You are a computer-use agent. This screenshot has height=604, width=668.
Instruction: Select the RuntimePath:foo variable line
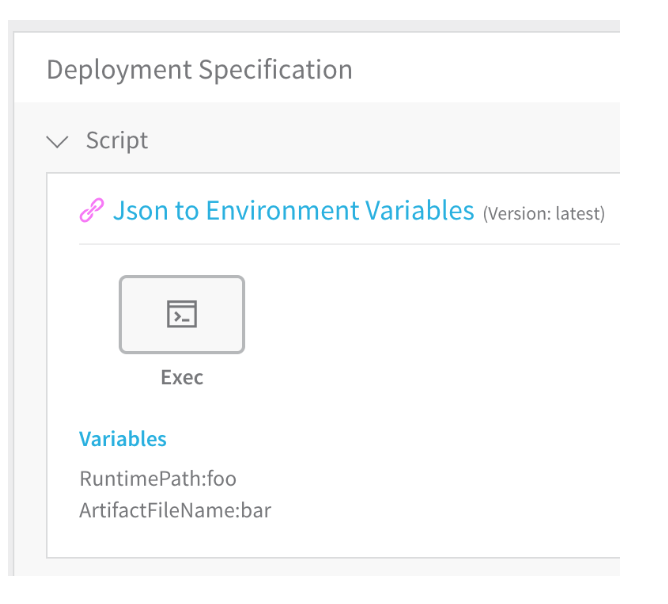[x=158, y=478]
